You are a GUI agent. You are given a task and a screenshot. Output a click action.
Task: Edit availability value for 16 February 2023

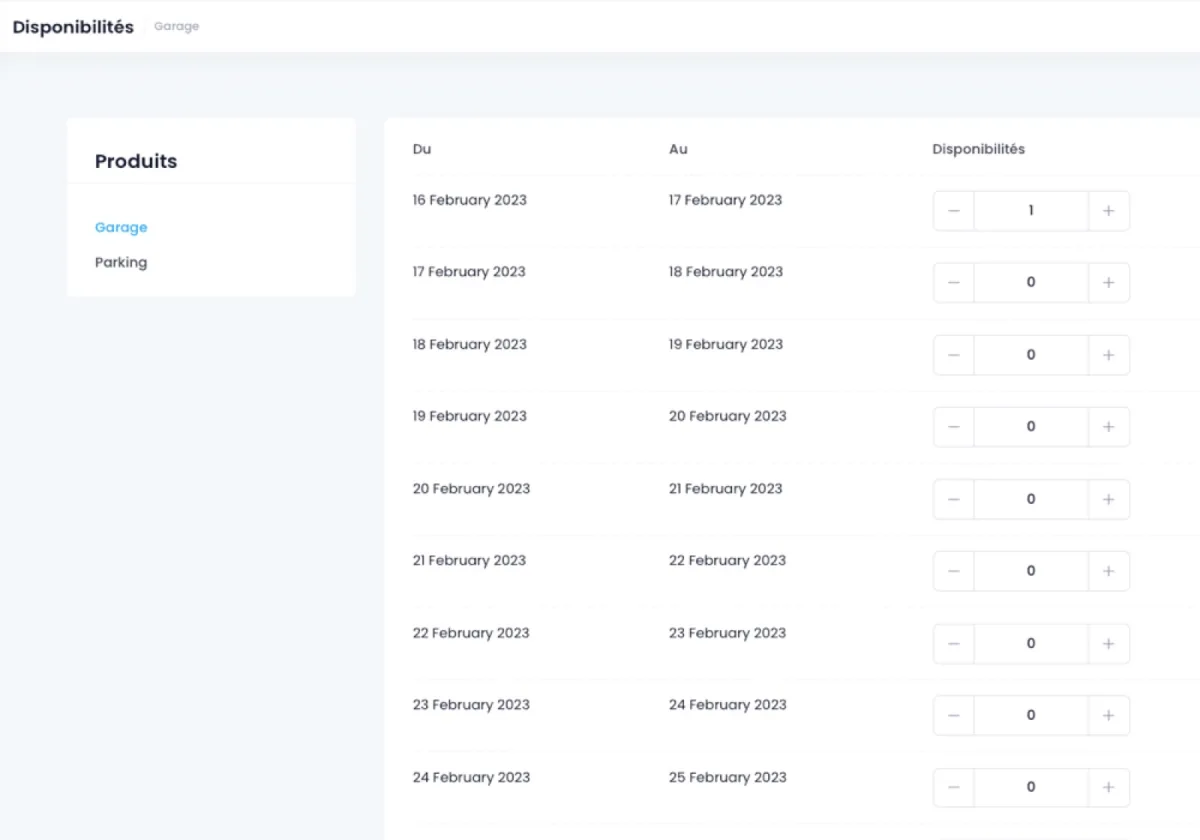click(x=1031, y=211)
